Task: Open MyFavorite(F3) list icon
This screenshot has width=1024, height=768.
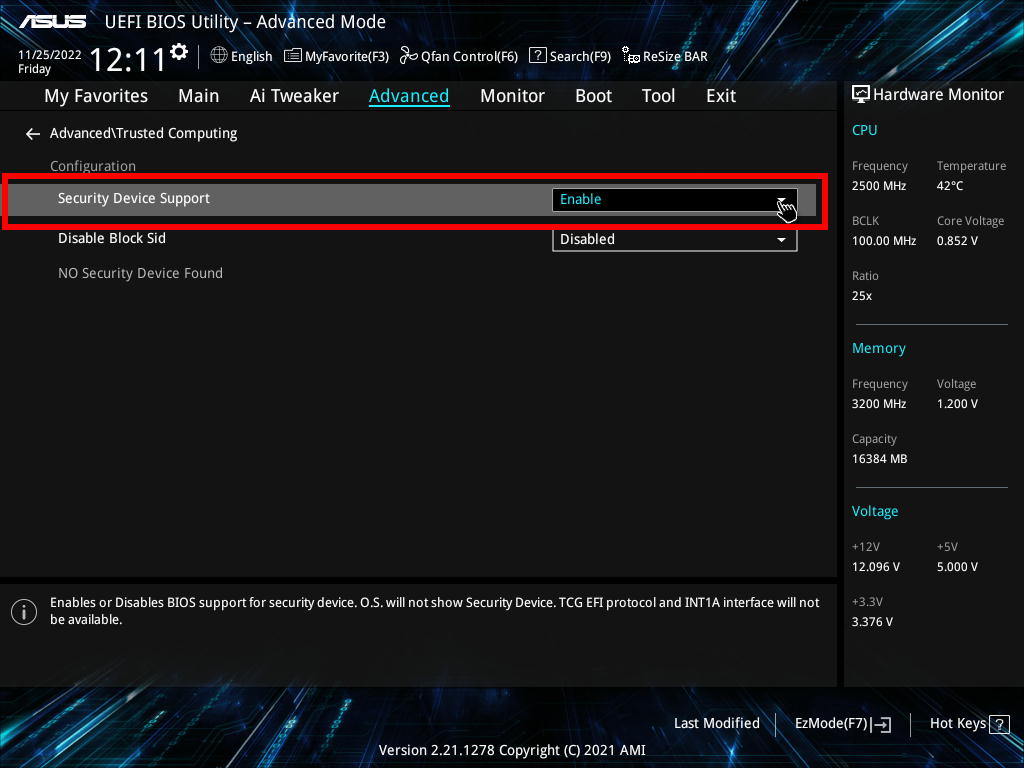Action: point(293,56)
